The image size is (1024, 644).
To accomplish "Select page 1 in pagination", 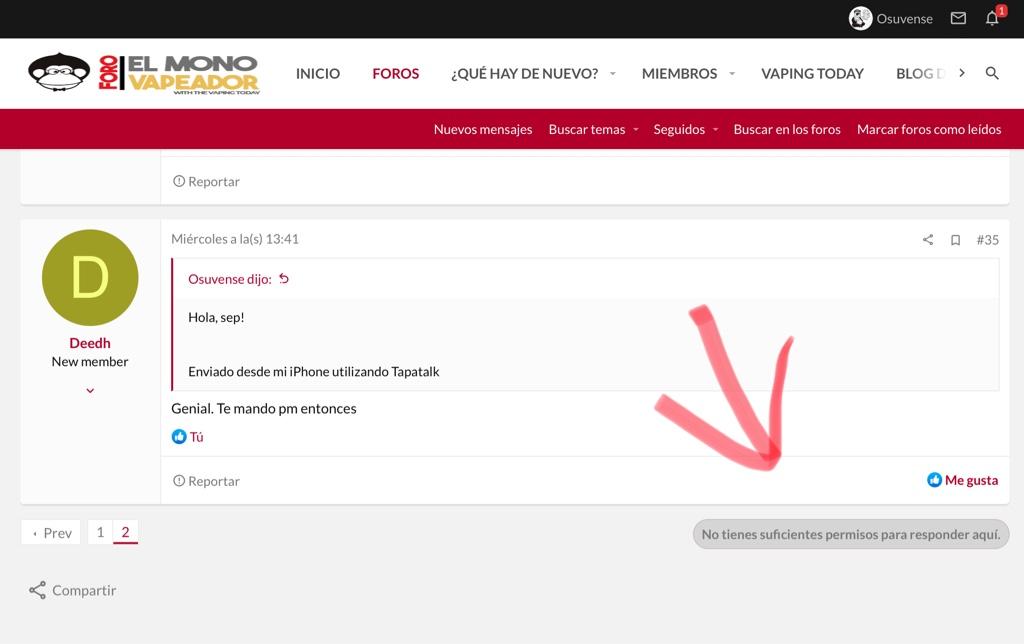I will pyautogui.click(x=100, y=532).
